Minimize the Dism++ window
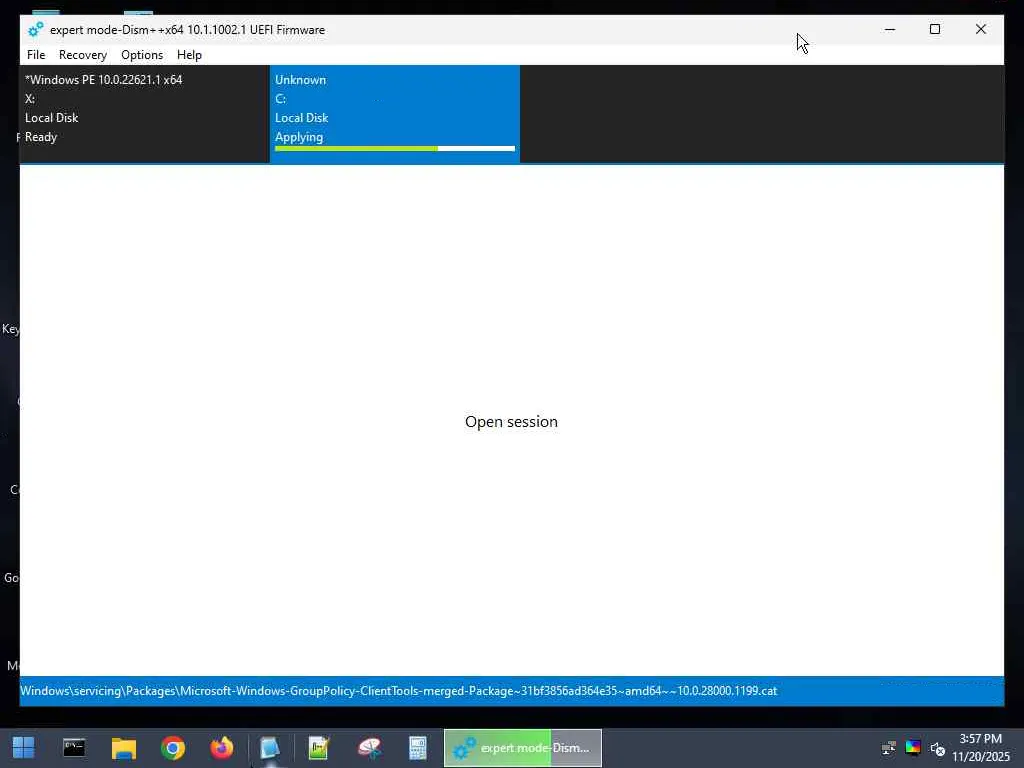The width and height of the screenshot is (1024, 768). [x=889, y=29]
